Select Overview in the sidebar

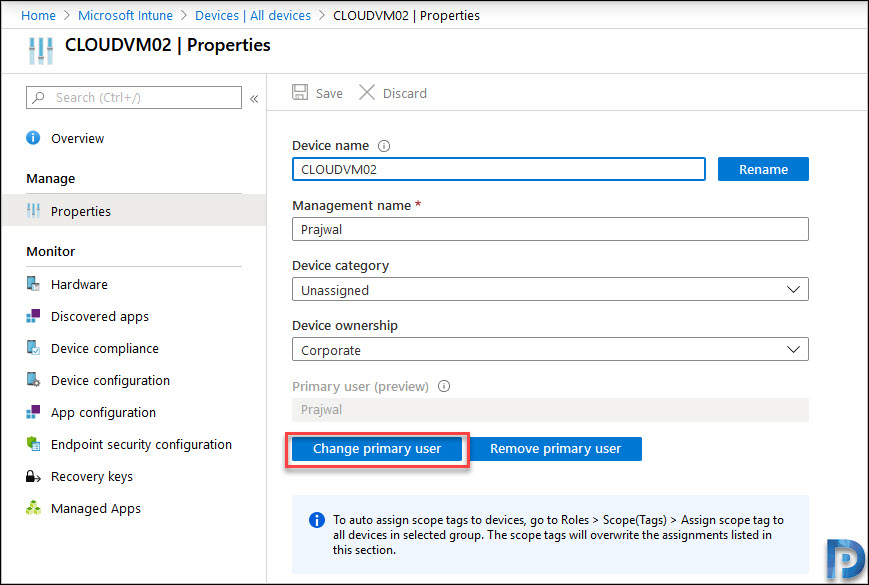[x=78, y=138]
